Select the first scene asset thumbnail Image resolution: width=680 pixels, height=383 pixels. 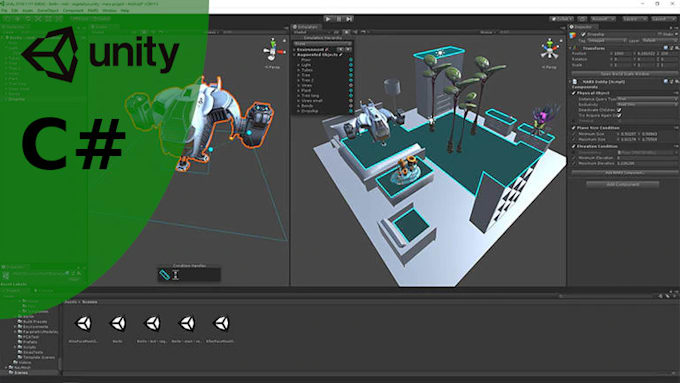coord(84,324)
